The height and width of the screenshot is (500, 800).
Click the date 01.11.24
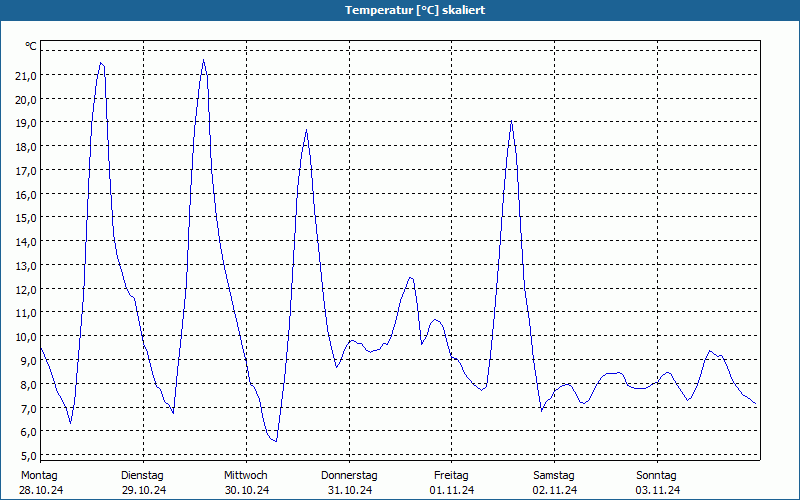pyautogui.click(x=452, y=490)
